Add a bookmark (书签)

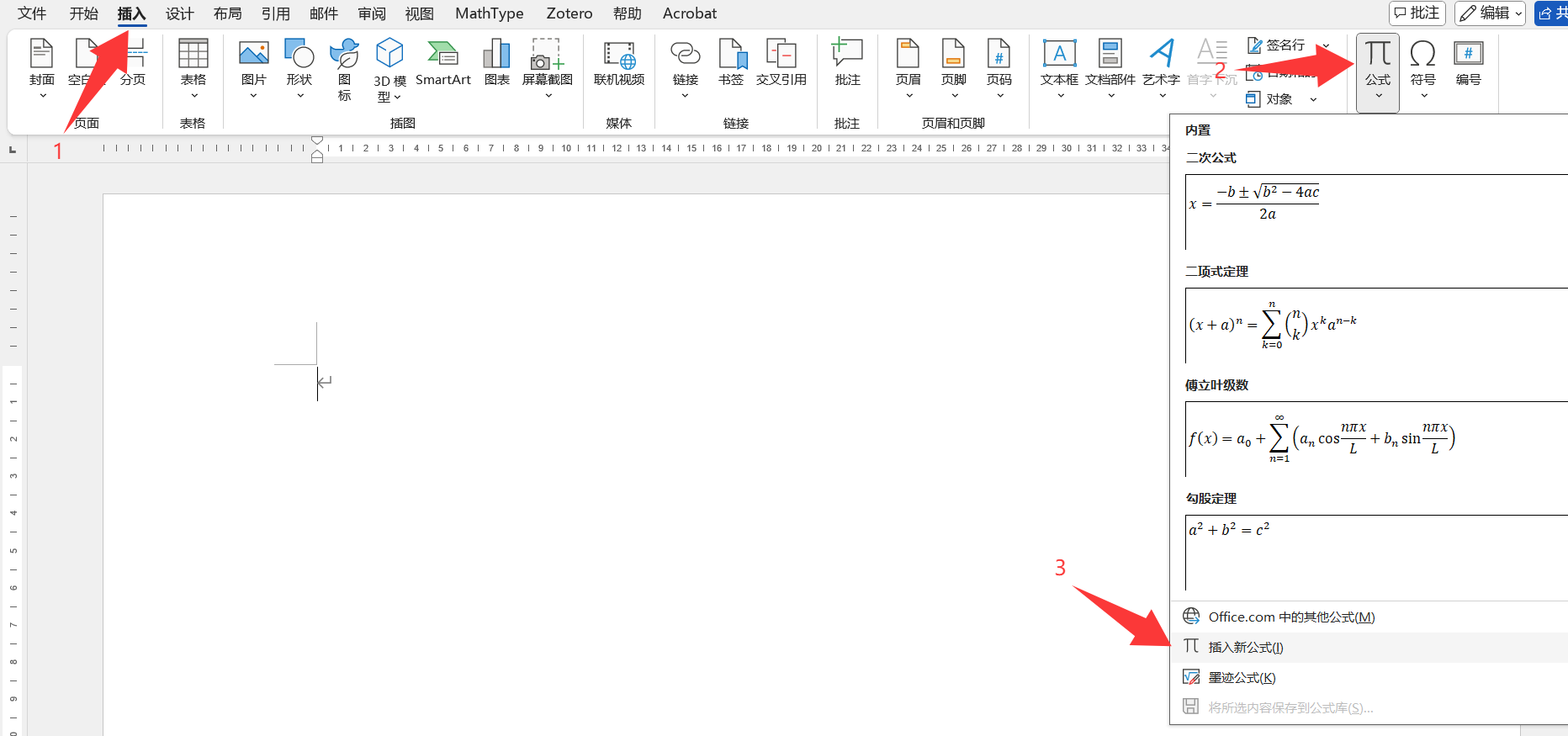click(731, 63)
